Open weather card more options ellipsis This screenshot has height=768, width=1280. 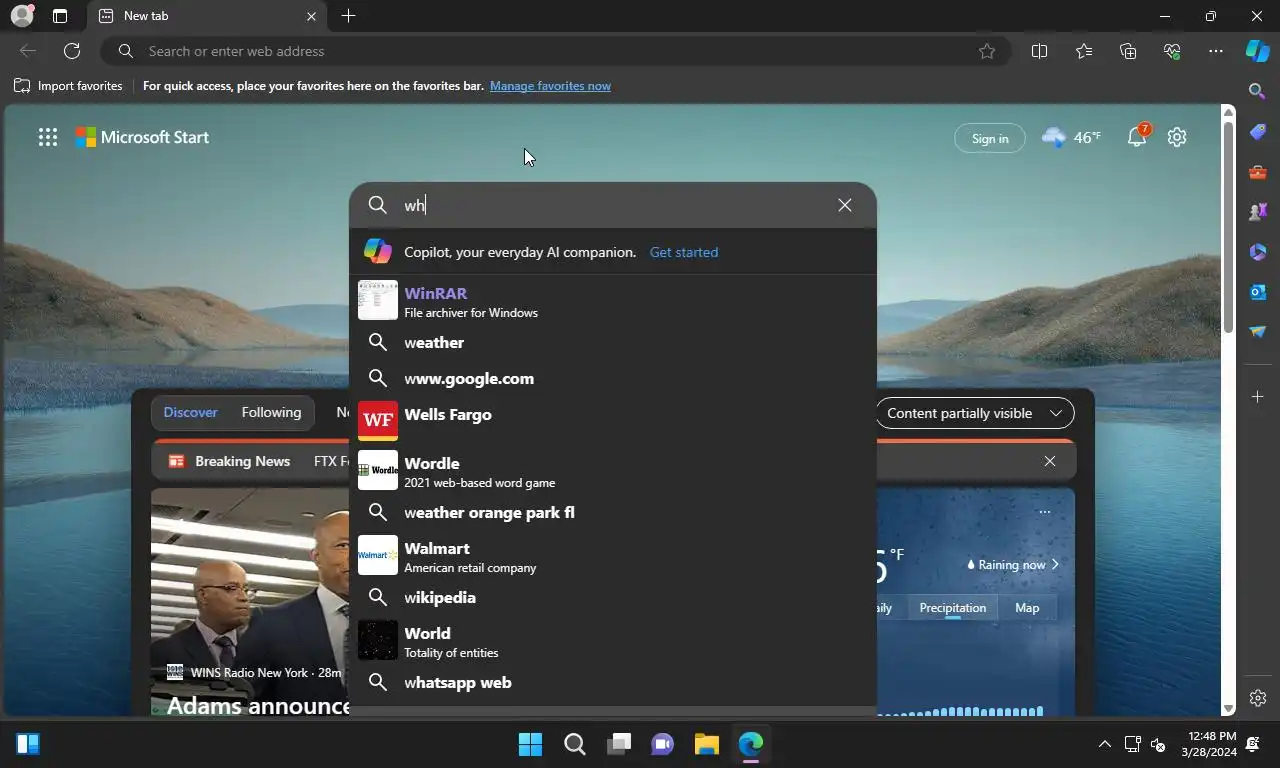coord(1044,512)
